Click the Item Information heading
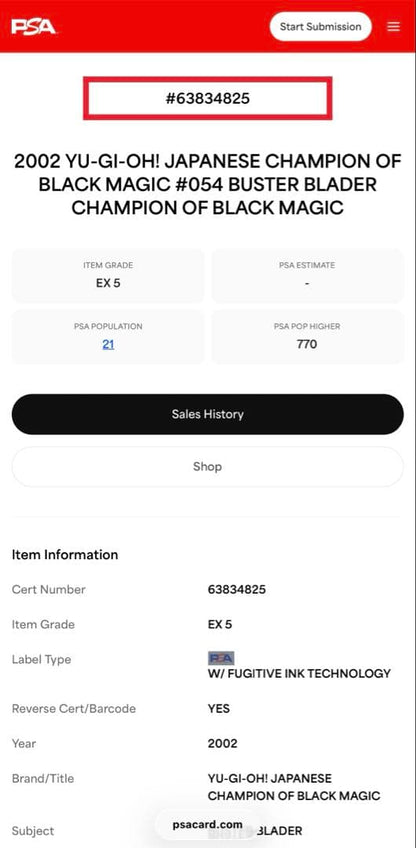This screenshot has width=416, height=848. [65, 555]
